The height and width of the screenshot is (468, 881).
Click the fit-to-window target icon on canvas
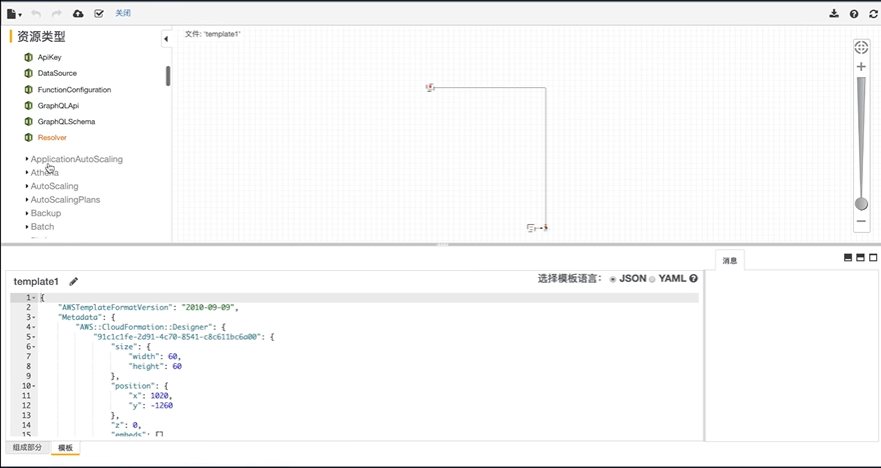coord(861,47)
